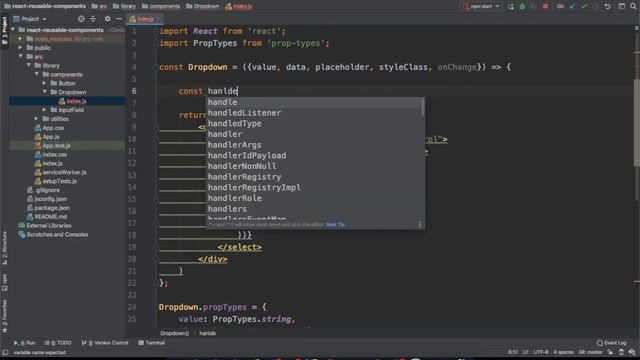Collapse the src folder
This screenshot has height=360, width=640.
tap(20, 57)
